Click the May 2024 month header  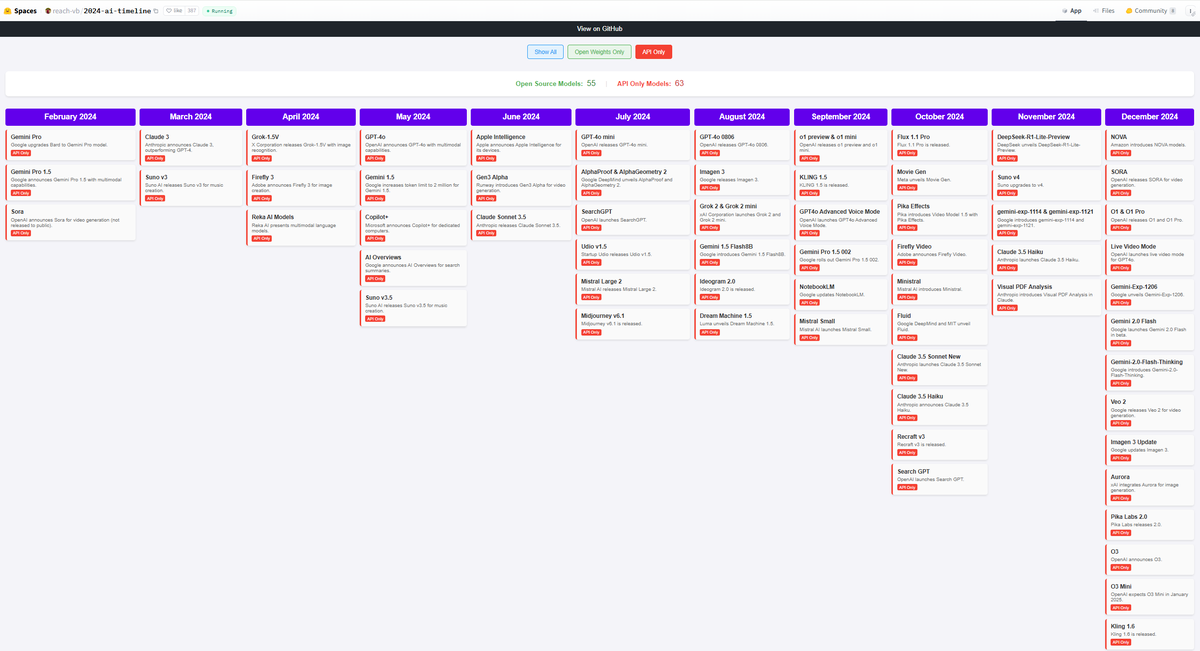pyautogui.click(x=413, y=117)
